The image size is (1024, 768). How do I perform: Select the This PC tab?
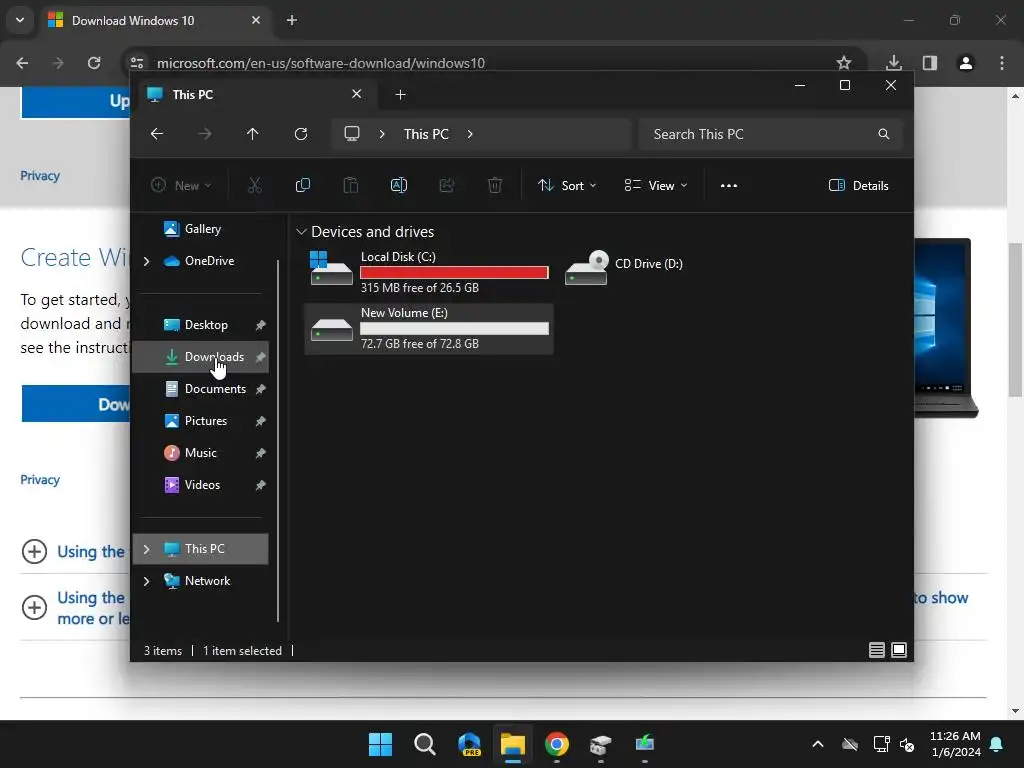(255, 95)
